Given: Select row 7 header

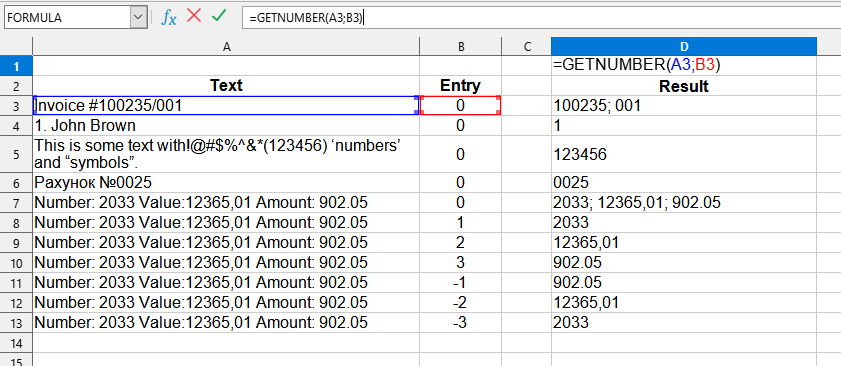Looking at the screenshot, I should click(16, 203).
